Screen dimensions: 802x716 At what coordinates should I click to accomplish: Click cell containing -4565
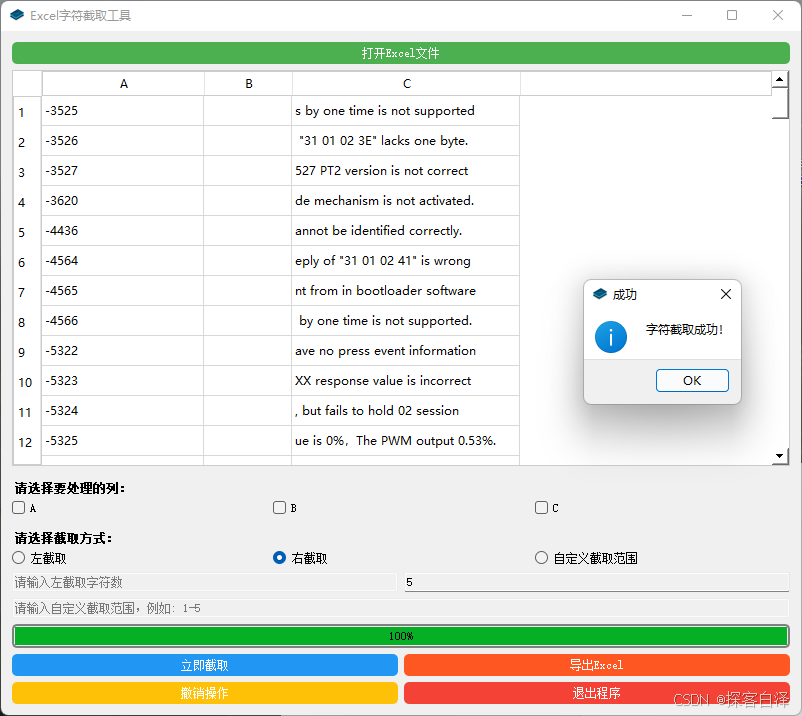coord(123,290)
